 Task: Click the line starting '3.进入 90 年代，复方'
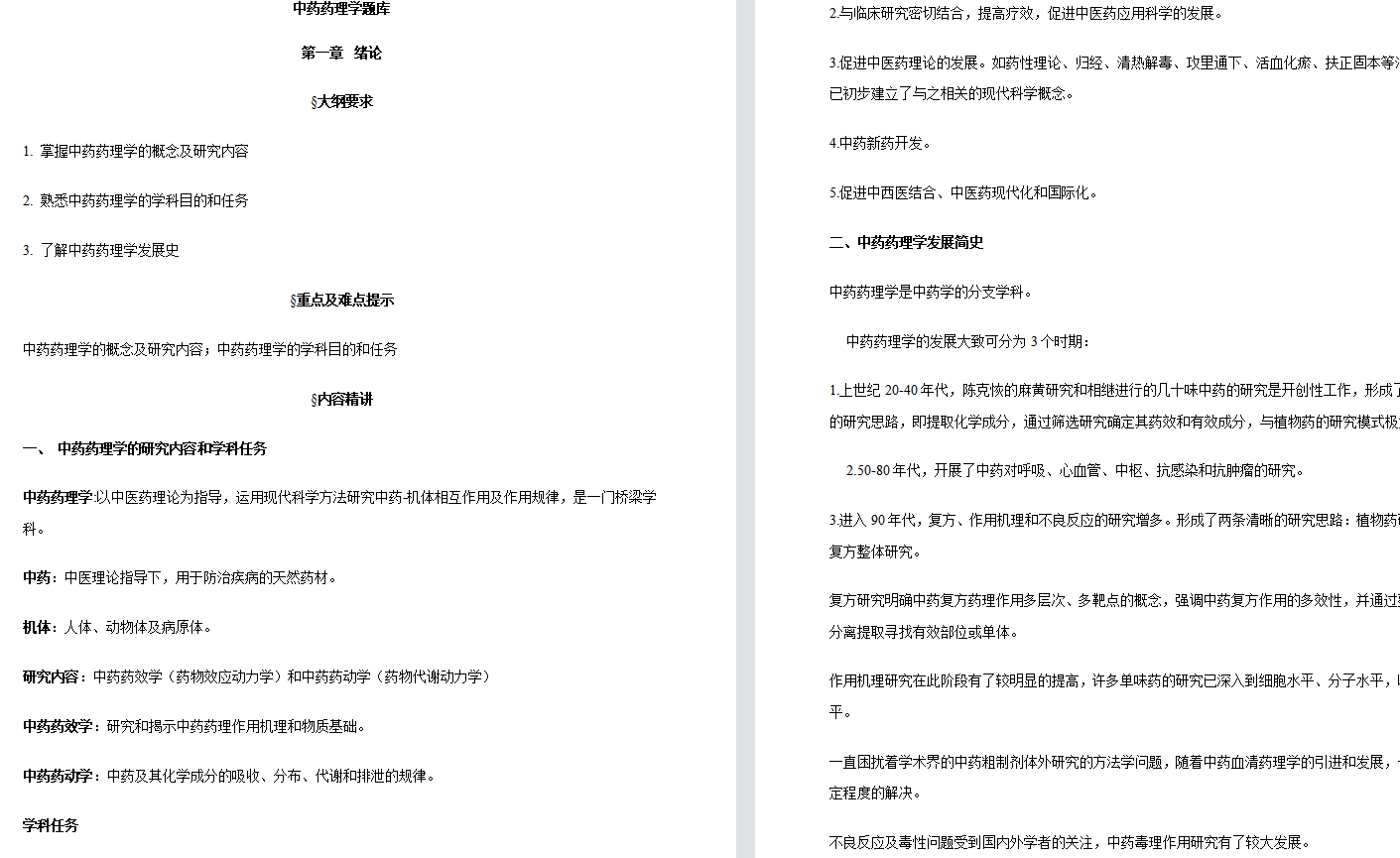point(1114,521)
